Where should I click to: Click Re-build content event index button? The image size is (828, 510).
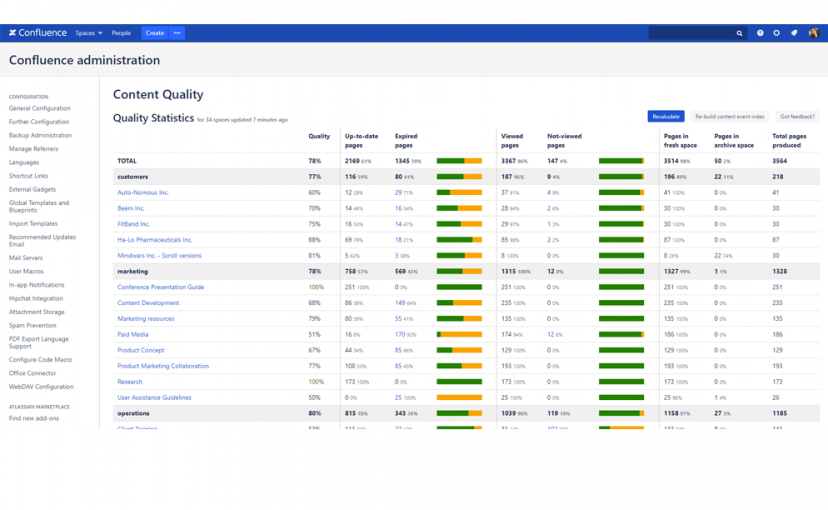pos(729,116)
